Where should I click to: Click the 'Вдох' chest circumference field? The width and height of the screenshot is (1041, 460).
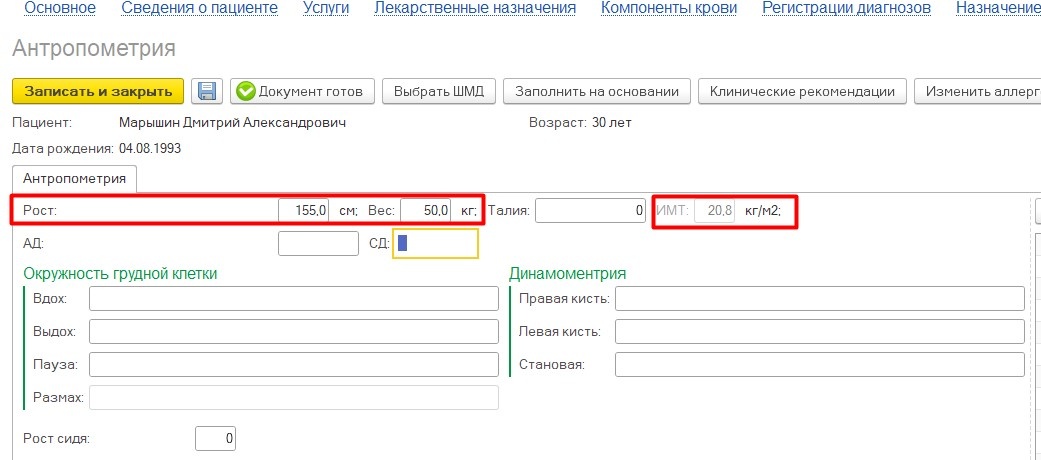click(293, 299)
